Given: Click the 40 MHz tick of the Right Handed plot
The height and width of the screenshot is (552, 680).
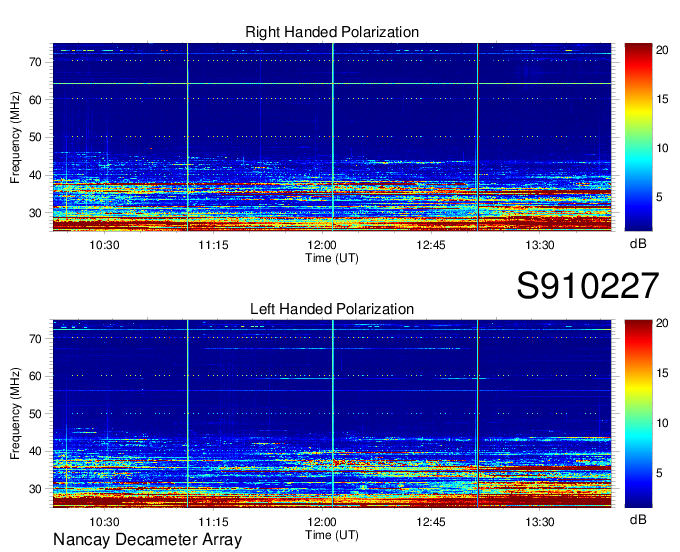Looking at the screenshot, I should 35,175.
